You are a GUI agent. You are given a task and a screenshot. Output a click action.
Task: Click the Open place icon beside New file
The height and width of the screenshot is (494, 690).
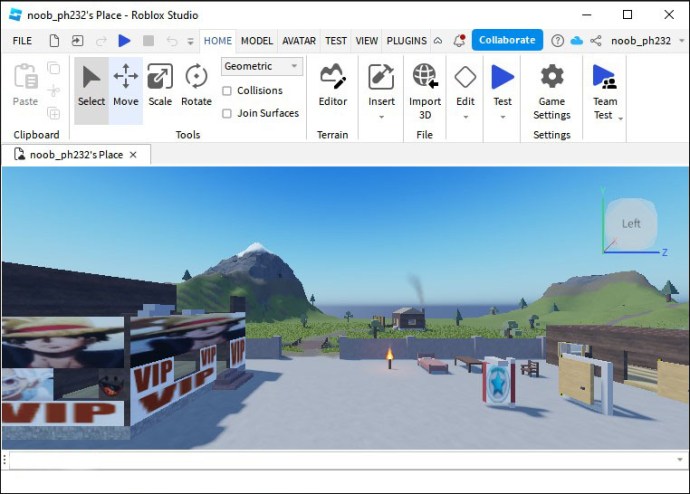click(77, 41)
